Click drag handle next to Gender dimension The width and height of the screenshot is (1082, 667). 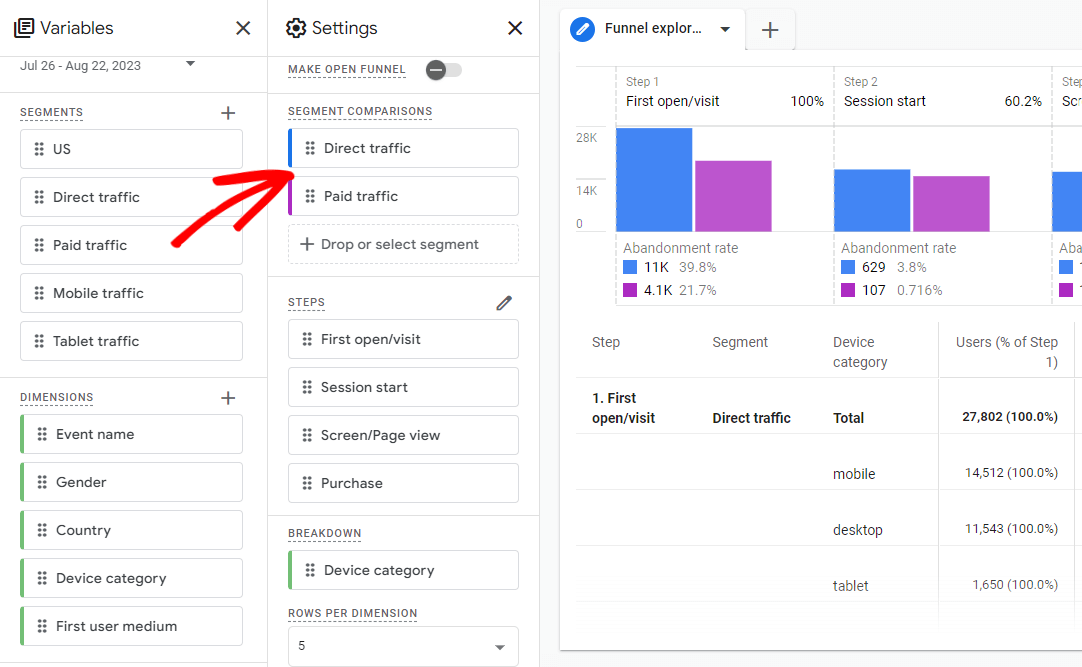click(x=42, y=482)
